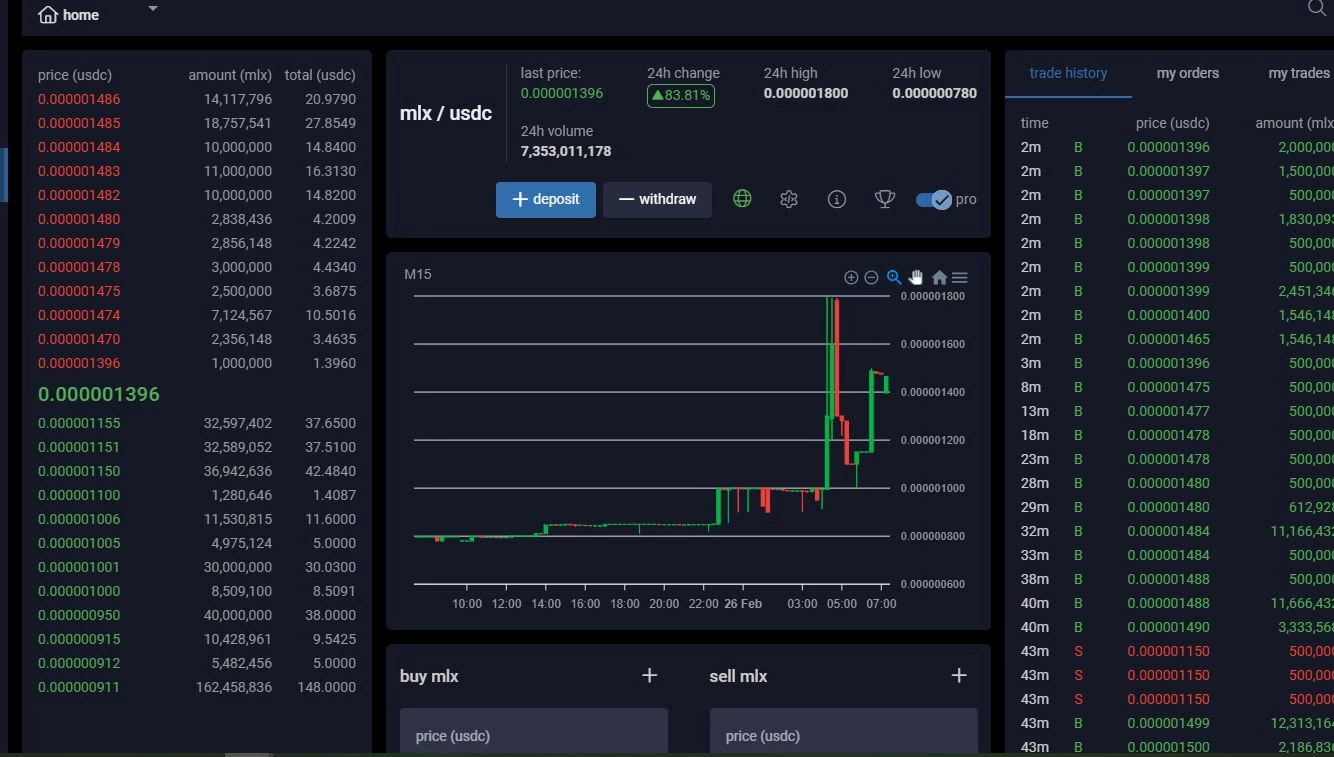
Task: Expand the dropdown arrow beside home
Action: click(x=153, y=9)
